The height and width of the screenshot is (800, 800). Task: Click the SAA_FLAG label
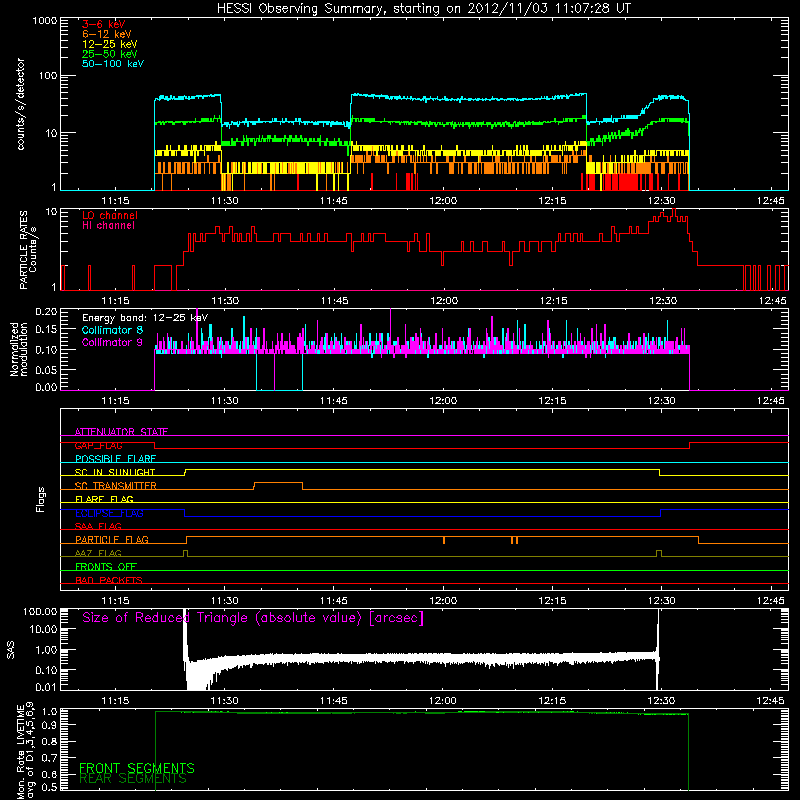click(x=98, y=526)
